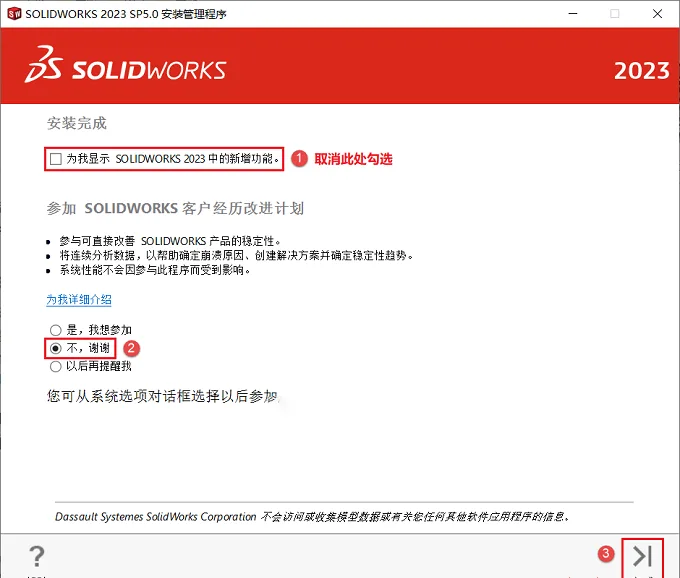This screenshot has height=578, width=680.
Task: Click the '将连续分析数据' bullet text
Action: (x=236, y=255)
